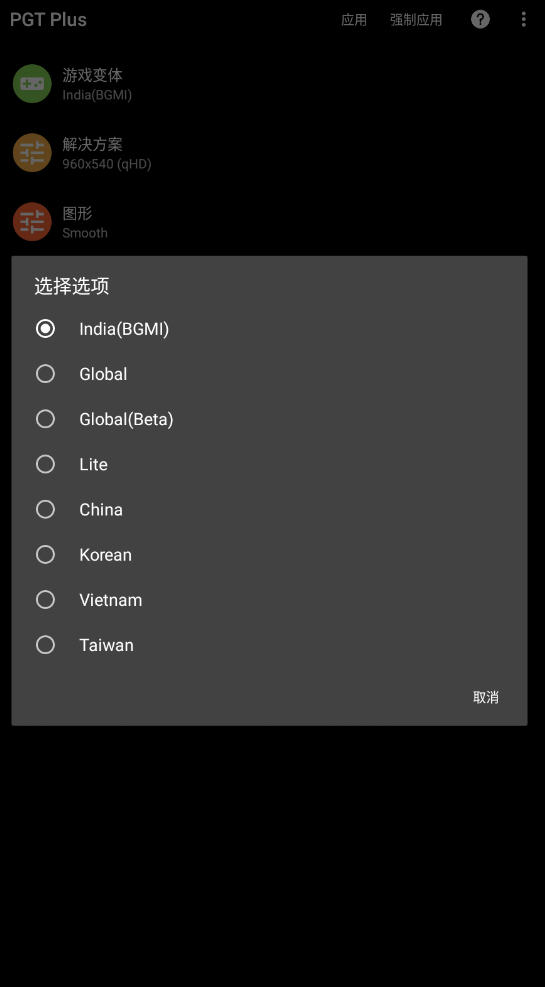Select the Global radio option

tap(45, 374)
